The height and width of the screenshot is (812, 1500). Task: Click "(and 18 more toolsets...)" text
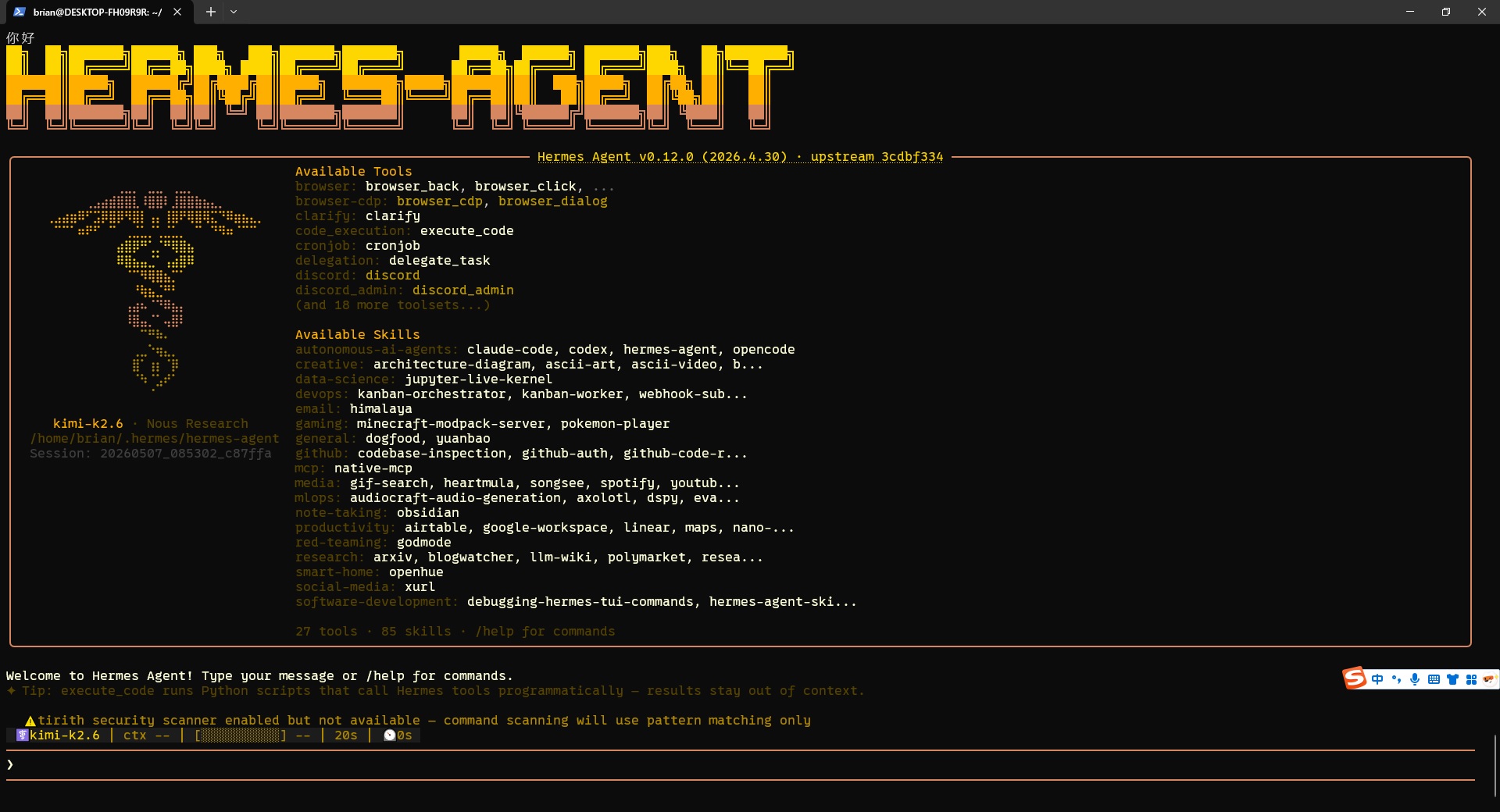click(x=392, y=304)
